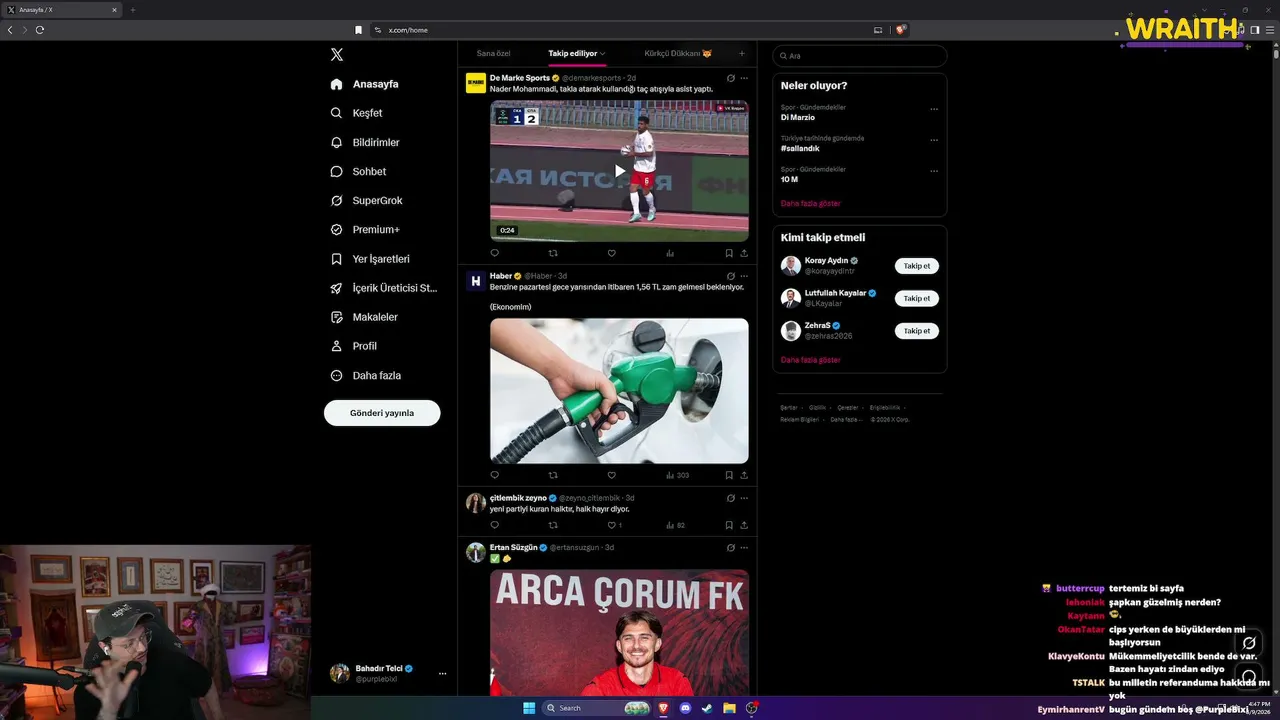Open İçerik Üreticisi Studio

point(384,288)
